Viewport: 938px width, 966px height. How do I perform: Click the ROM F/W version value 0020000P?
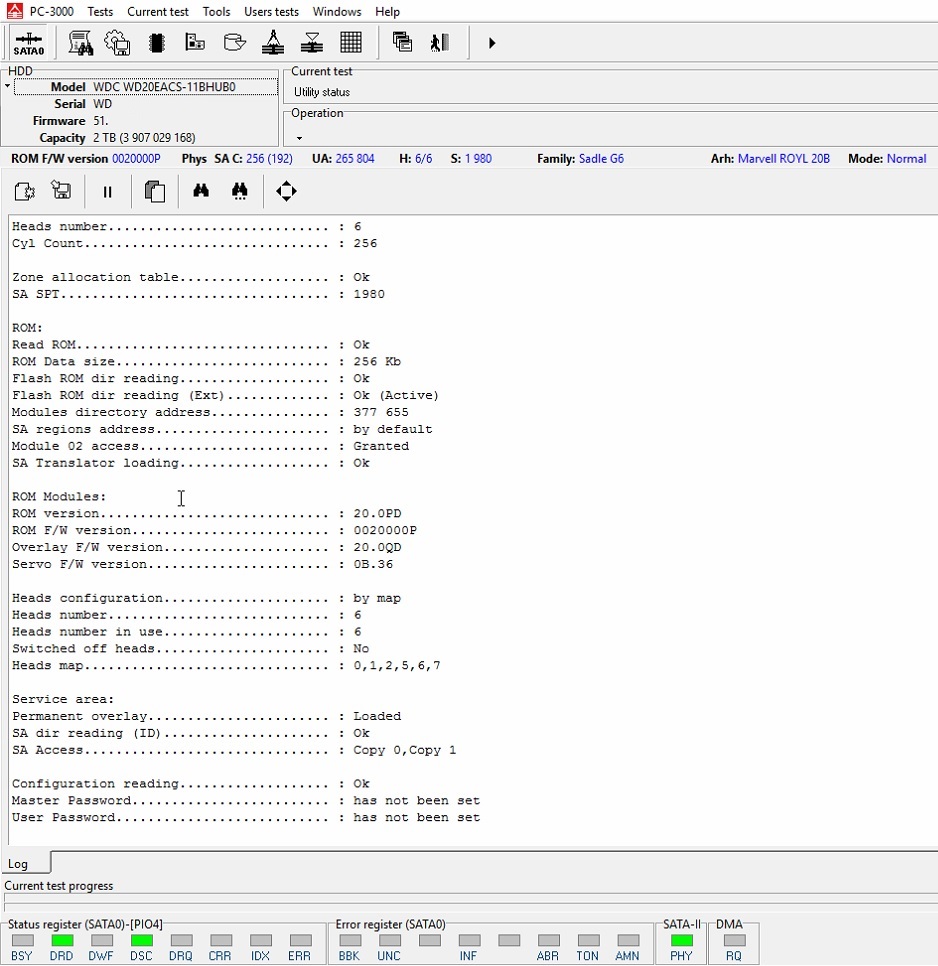tap(136, 159)
